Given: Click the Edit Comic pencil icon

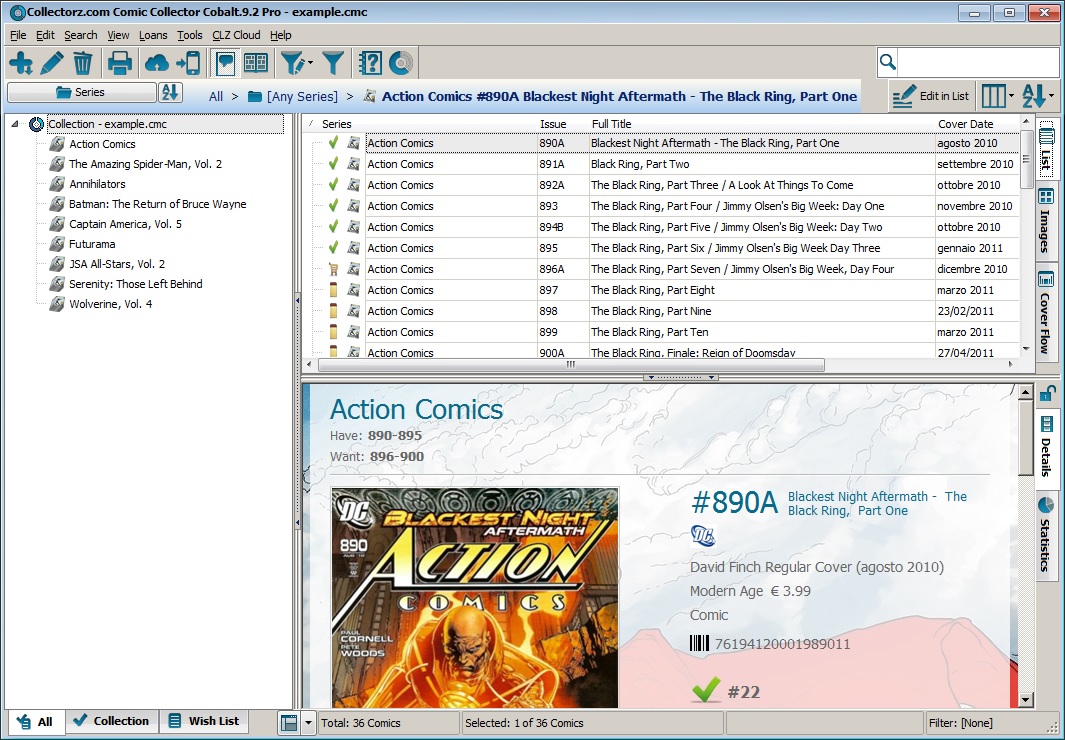Looking at the screenshot, I should pyautogui.click(x=52, y=63).
